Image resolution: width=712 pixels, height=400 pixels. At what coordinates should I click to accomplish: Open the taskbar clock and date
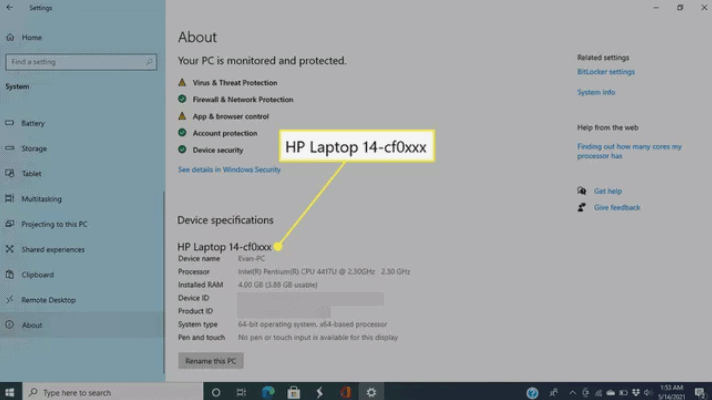coord(672,392)
